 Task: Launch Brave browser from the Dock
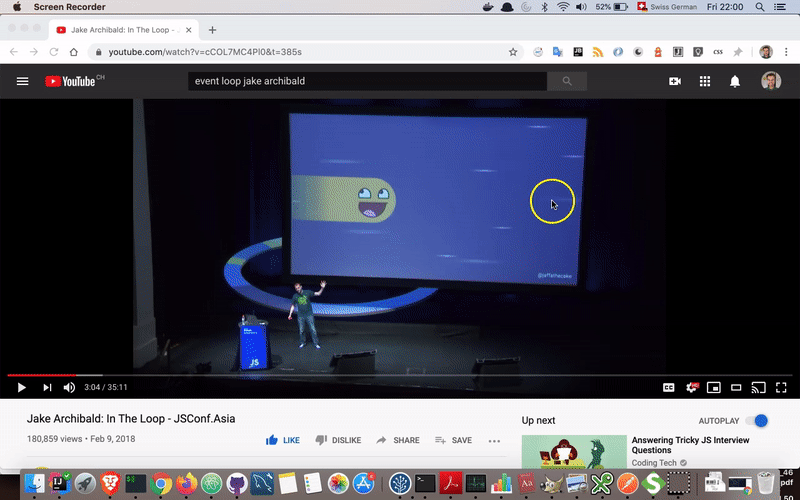click(x=110, y=483)
